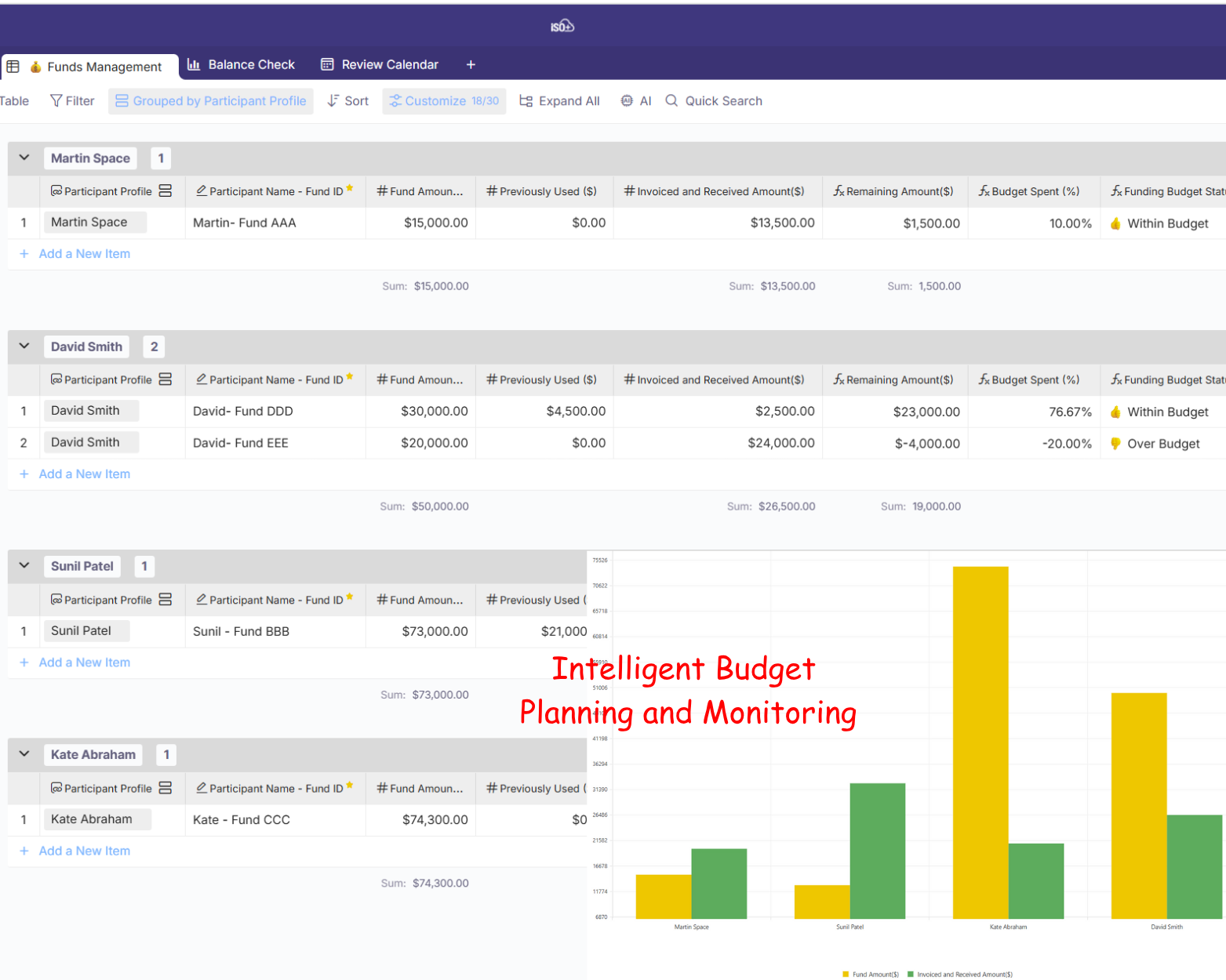1226x980 pixels.
Task: Switch to the Balance Check tab
Action: 242,65
